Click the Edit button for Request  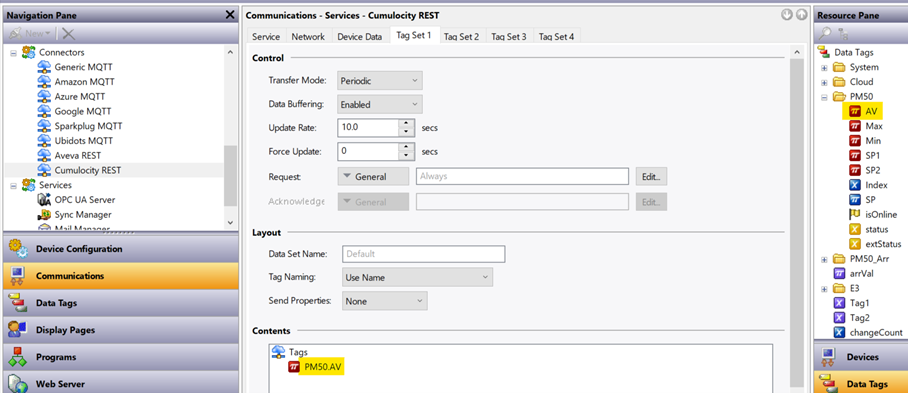coord(651,177)
